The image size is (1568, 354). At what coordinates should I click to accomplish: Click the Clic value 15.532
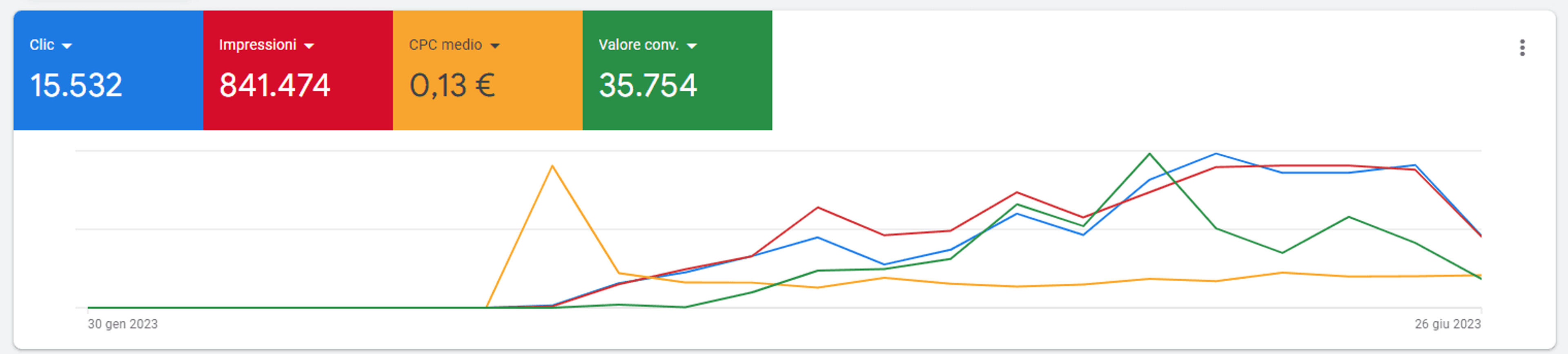[x=76, y=85]
